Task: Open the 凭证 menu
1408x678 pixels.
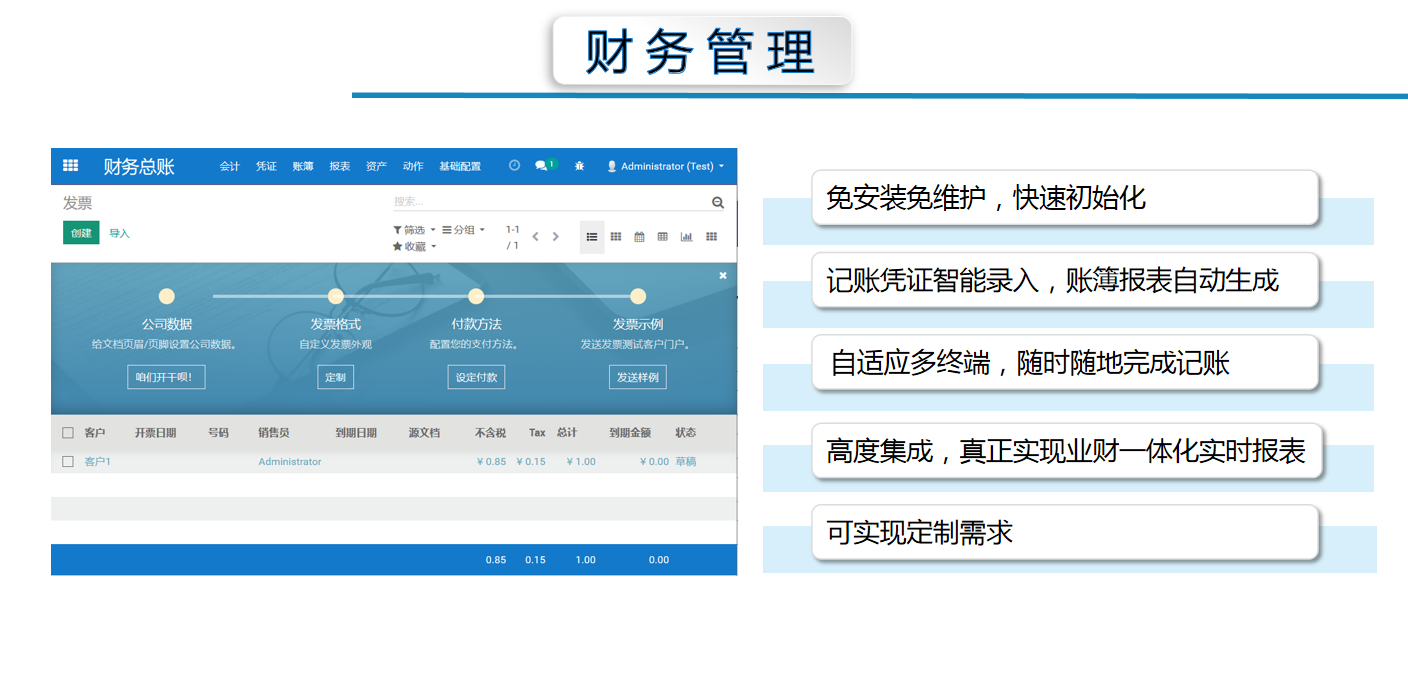Action: coord(266,166)
